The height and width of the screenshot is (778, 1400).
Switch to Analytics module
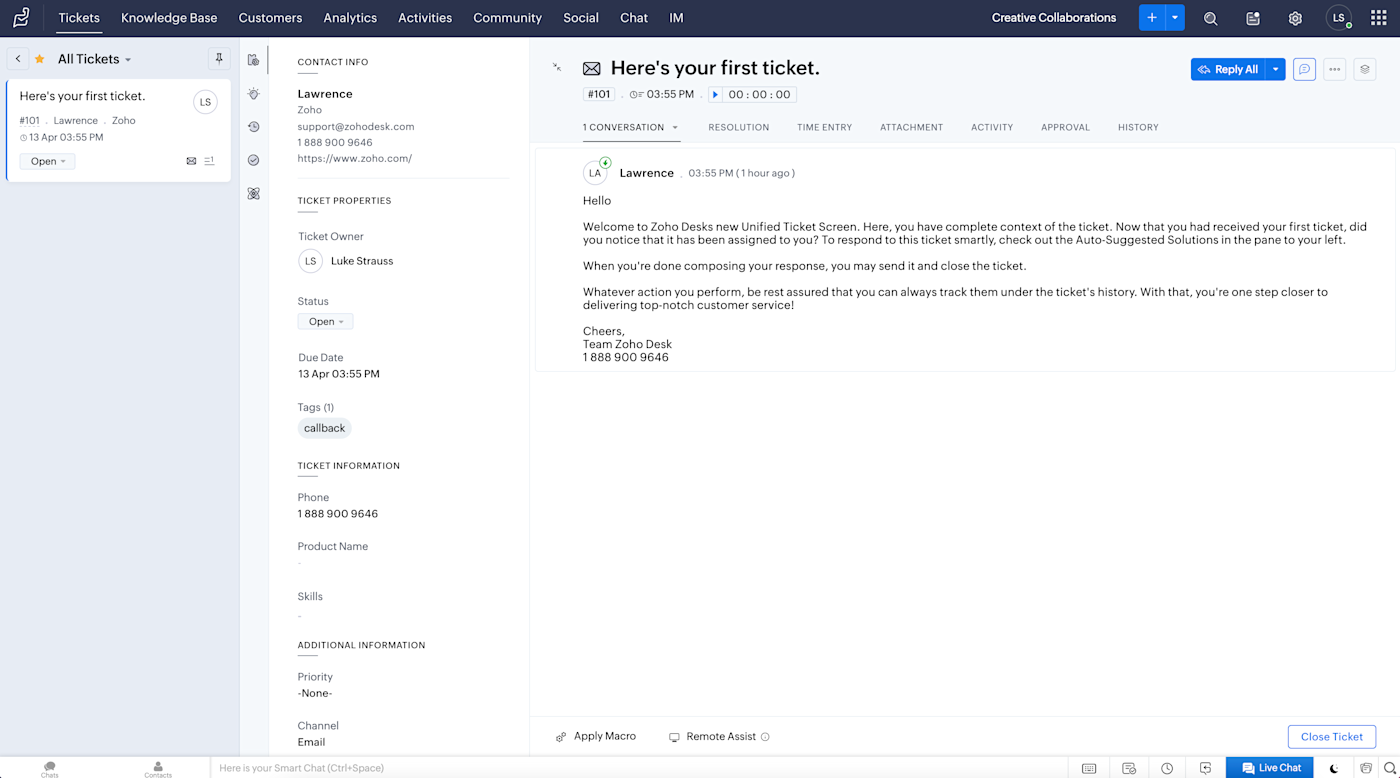[350, 18]
